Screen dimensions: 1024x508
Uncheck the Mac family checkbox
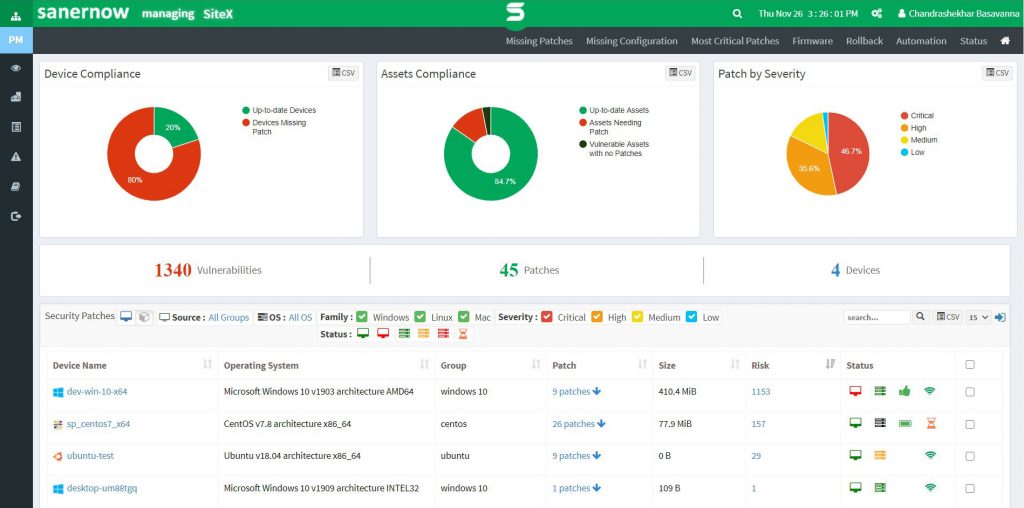point(464,317)
